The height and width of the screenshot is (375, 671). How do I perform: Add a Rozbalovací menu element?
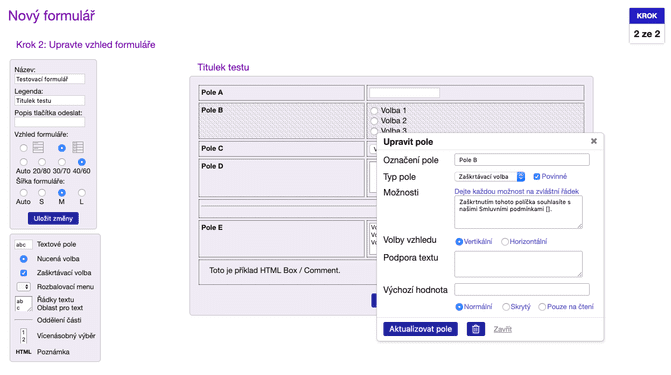pos(65,287)
